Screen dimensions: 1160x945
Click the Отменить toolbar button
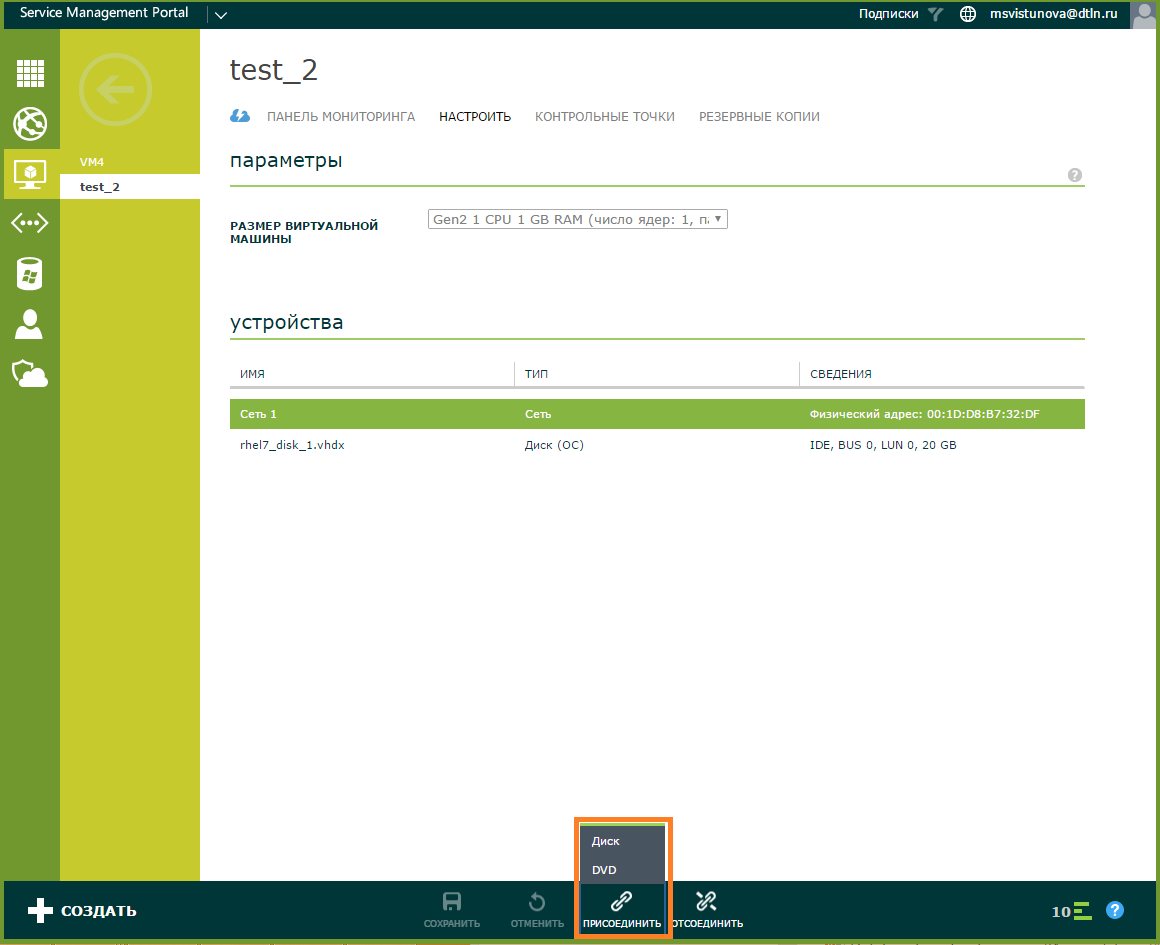point(537,909)
